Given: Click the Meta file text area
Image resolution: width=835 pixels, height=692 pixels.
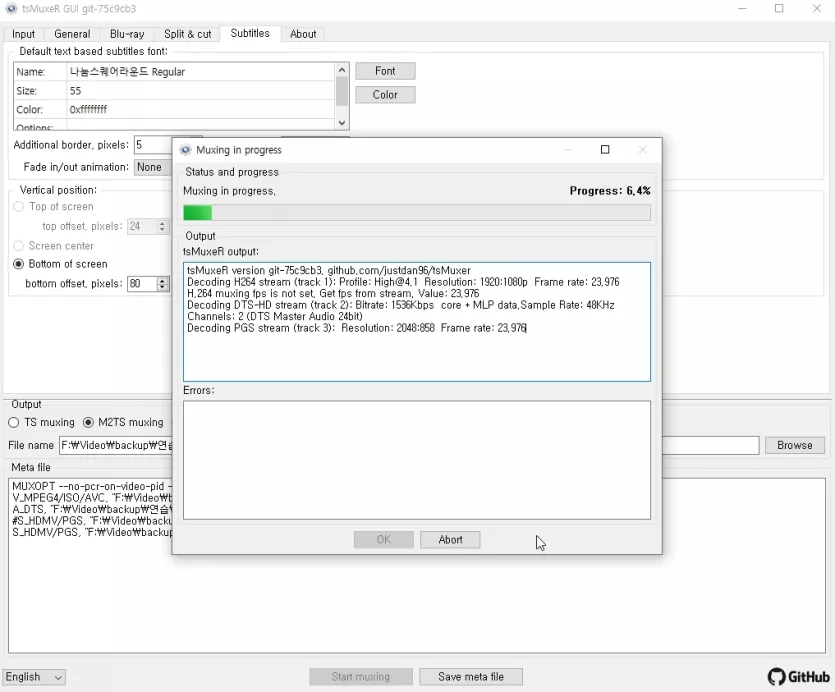Looking at the screenshot, I should coord(416,565).
